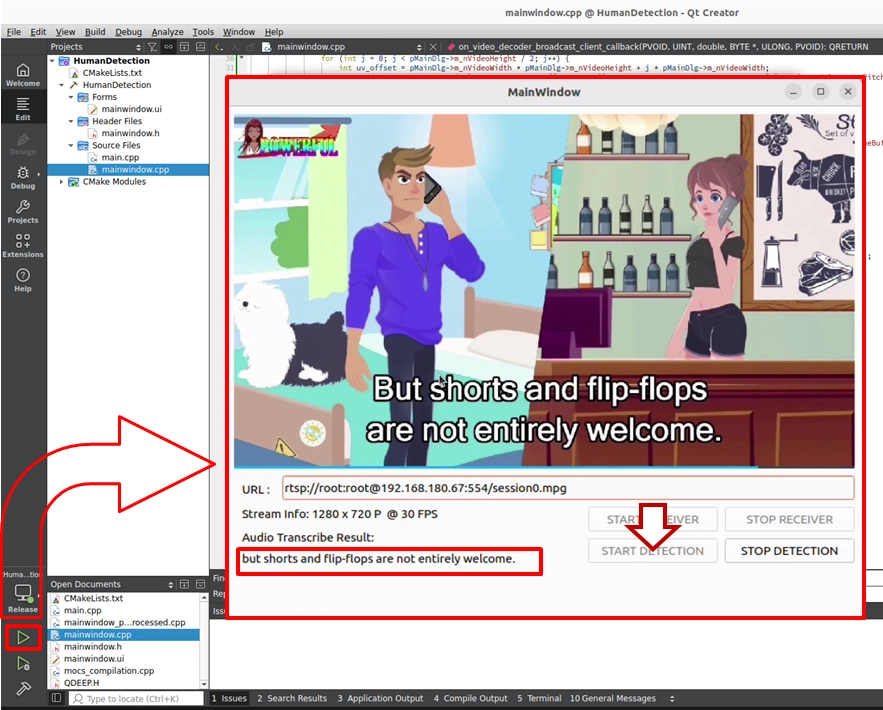Start debugging with the debug-run button

[23, 663]
